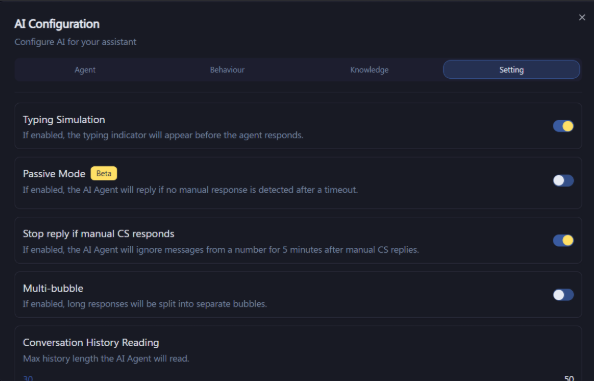Click 'Stop reply if manual CS responds' title
594x381 pixels.
click(98, 234)
